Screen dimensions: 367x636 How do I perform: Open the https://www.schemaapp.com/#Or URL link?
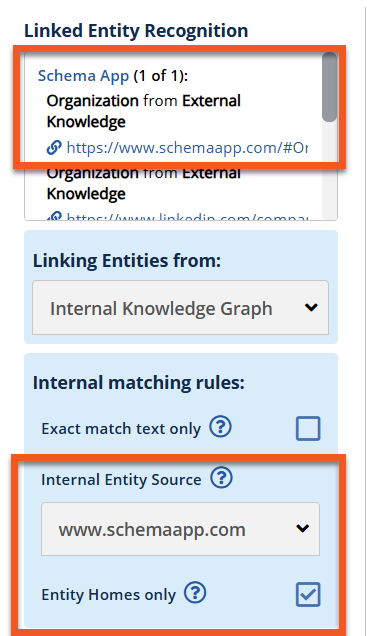click(187, 147)
